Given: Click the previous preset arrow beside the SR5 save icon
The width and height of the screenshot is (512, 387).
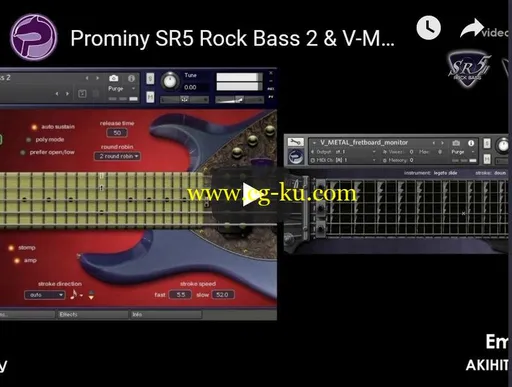Looking at the screenshot, I should click(57, 94).
